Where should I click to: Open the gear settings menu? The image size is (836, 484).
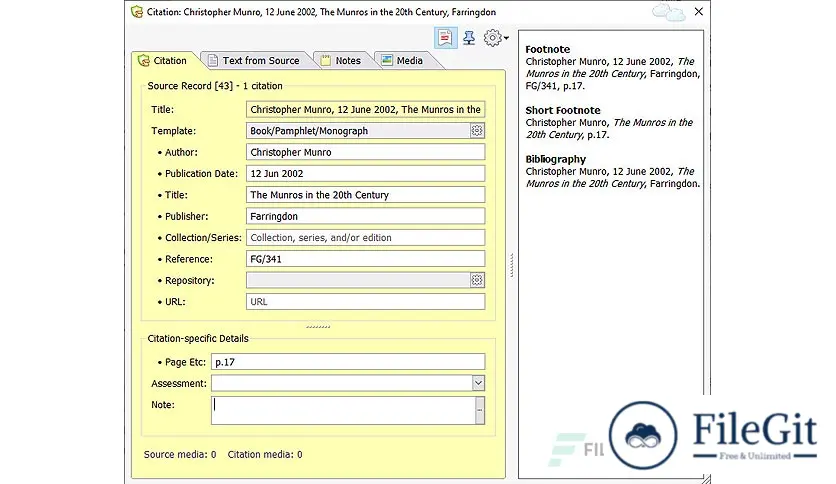(x=495, y=38)
